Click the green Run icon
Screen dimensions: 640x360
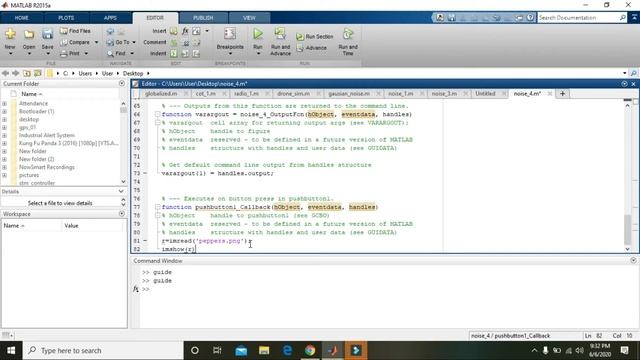tap(258, 34)
